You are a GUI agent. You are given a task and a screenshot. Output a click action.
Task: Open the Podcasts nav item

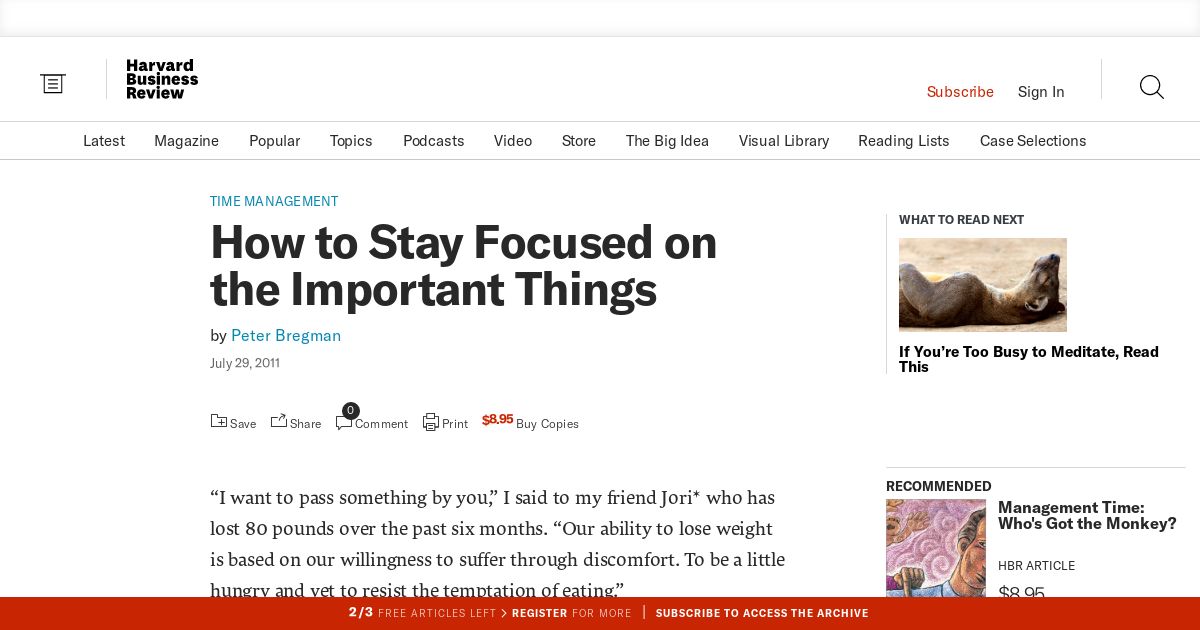click(x=434, y=141)
